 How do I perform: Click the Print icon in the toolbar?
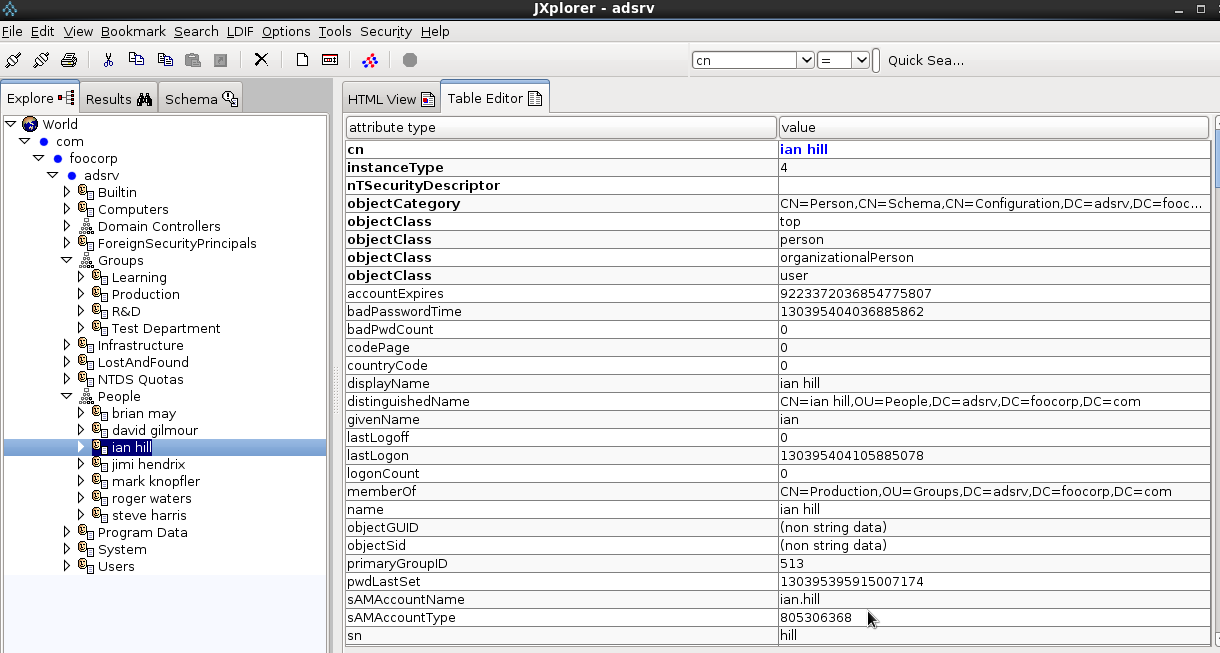coord(69,60)
